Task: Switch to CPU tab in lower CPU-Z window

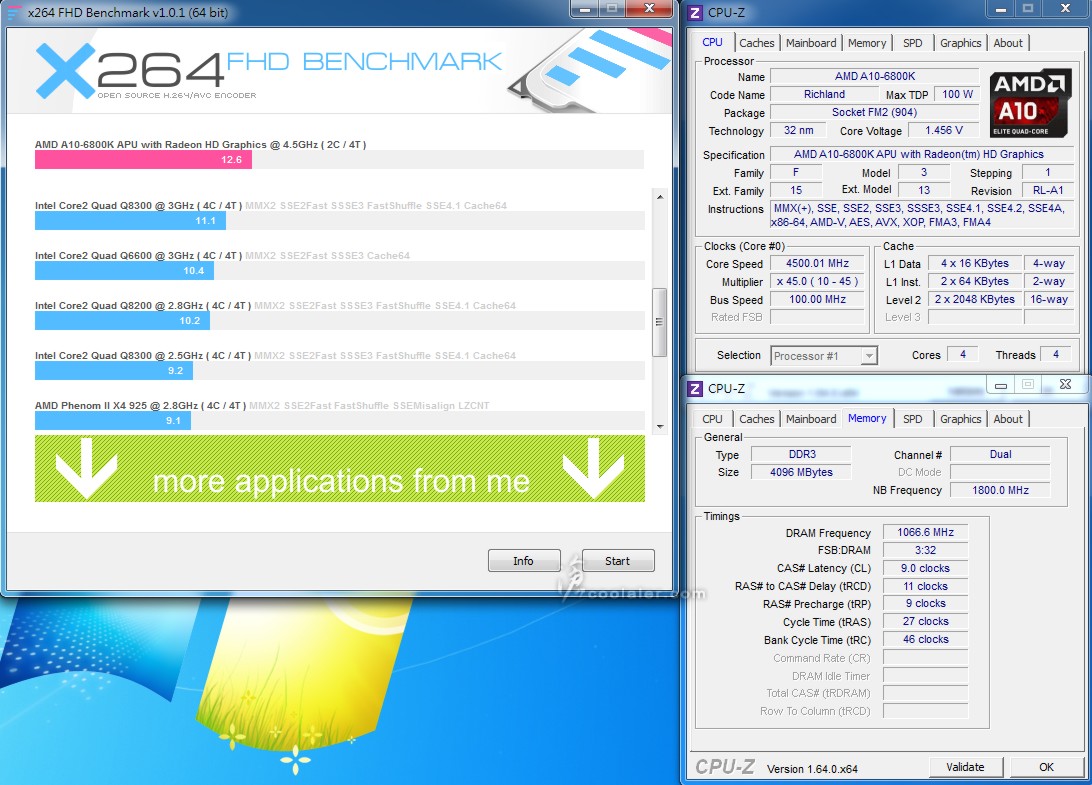Action: 712,419
